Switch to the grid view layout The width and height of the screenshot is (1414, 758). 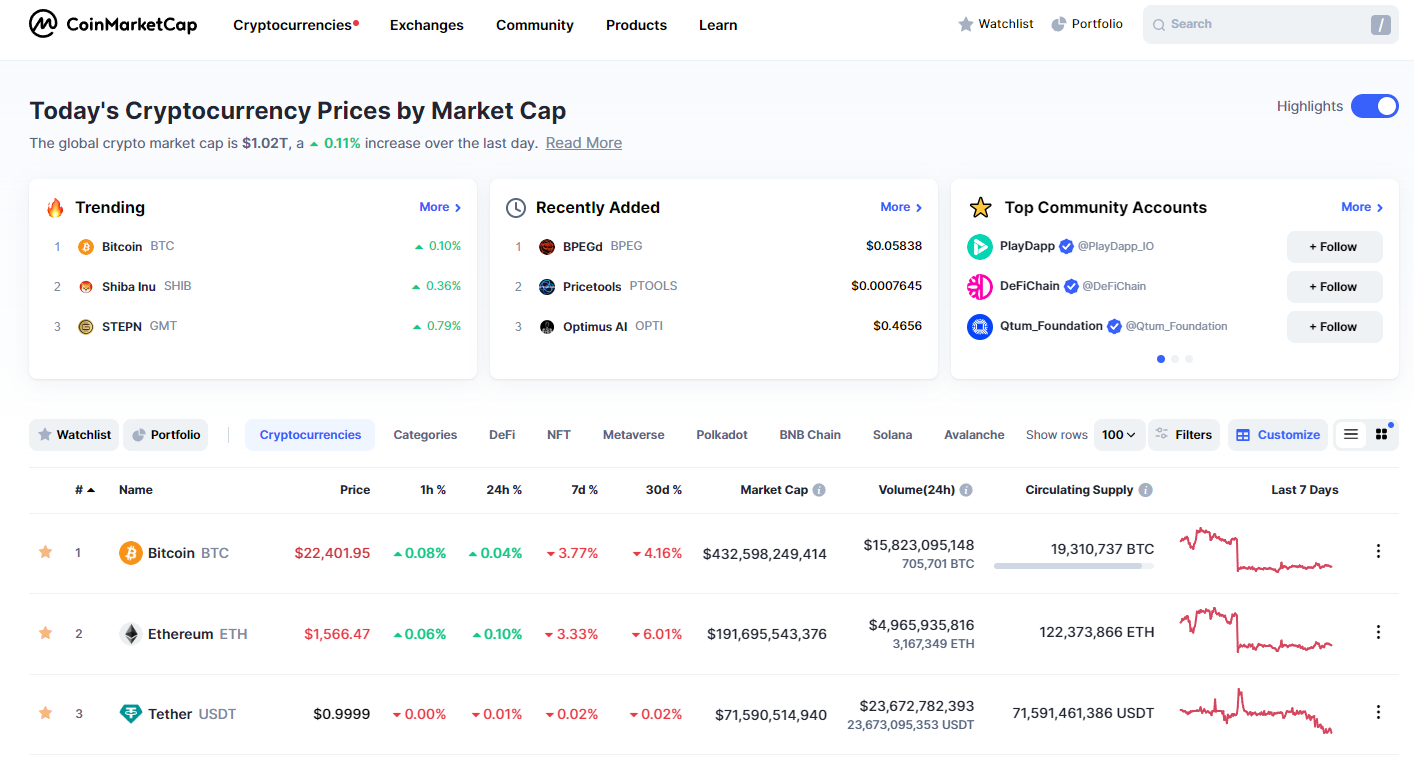point(1381,434)
